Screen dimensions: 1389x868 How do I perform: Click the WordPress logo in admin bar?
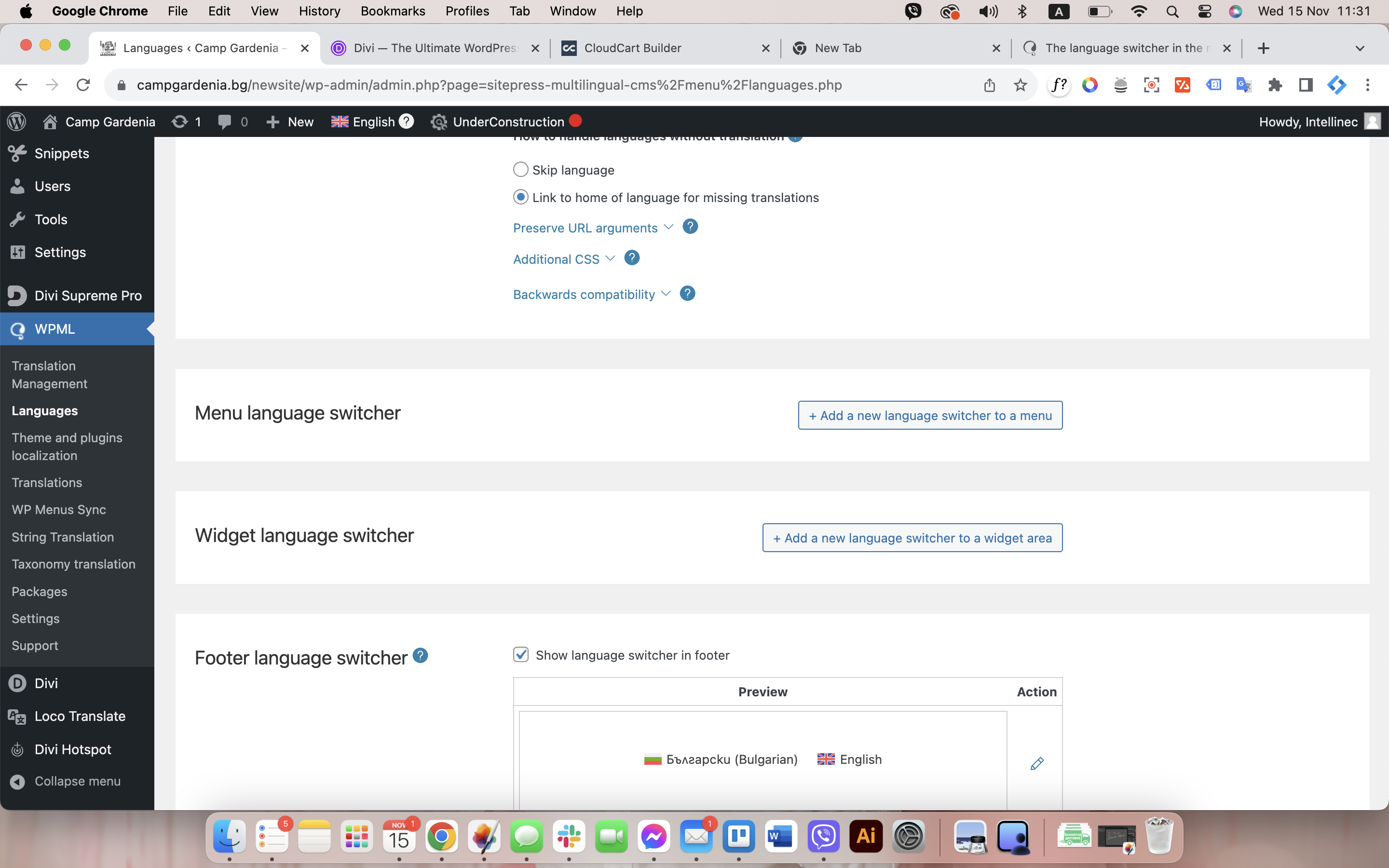[17, 122]
